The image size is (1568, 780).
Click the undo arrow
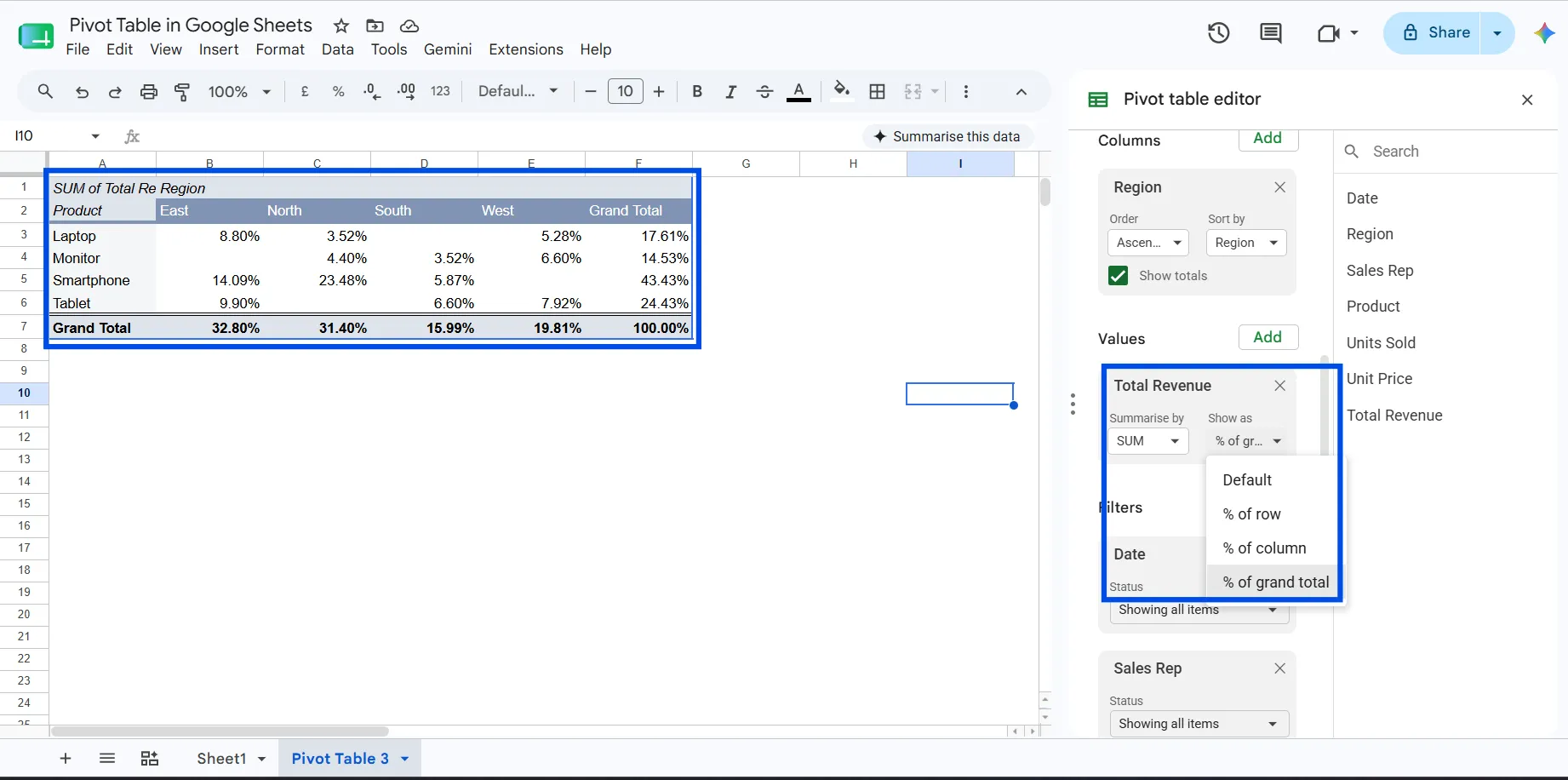(x=82, y=92)
